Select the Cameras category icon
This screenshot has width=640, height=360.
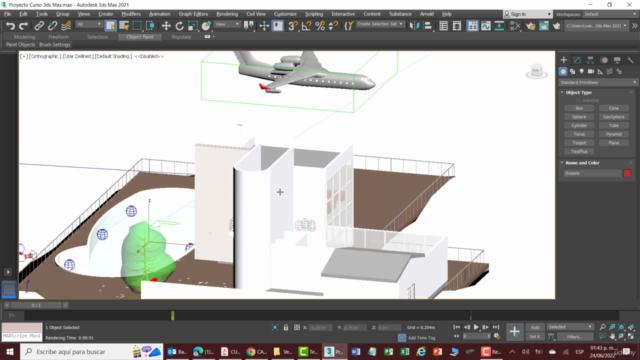click(x=591, y=71)
